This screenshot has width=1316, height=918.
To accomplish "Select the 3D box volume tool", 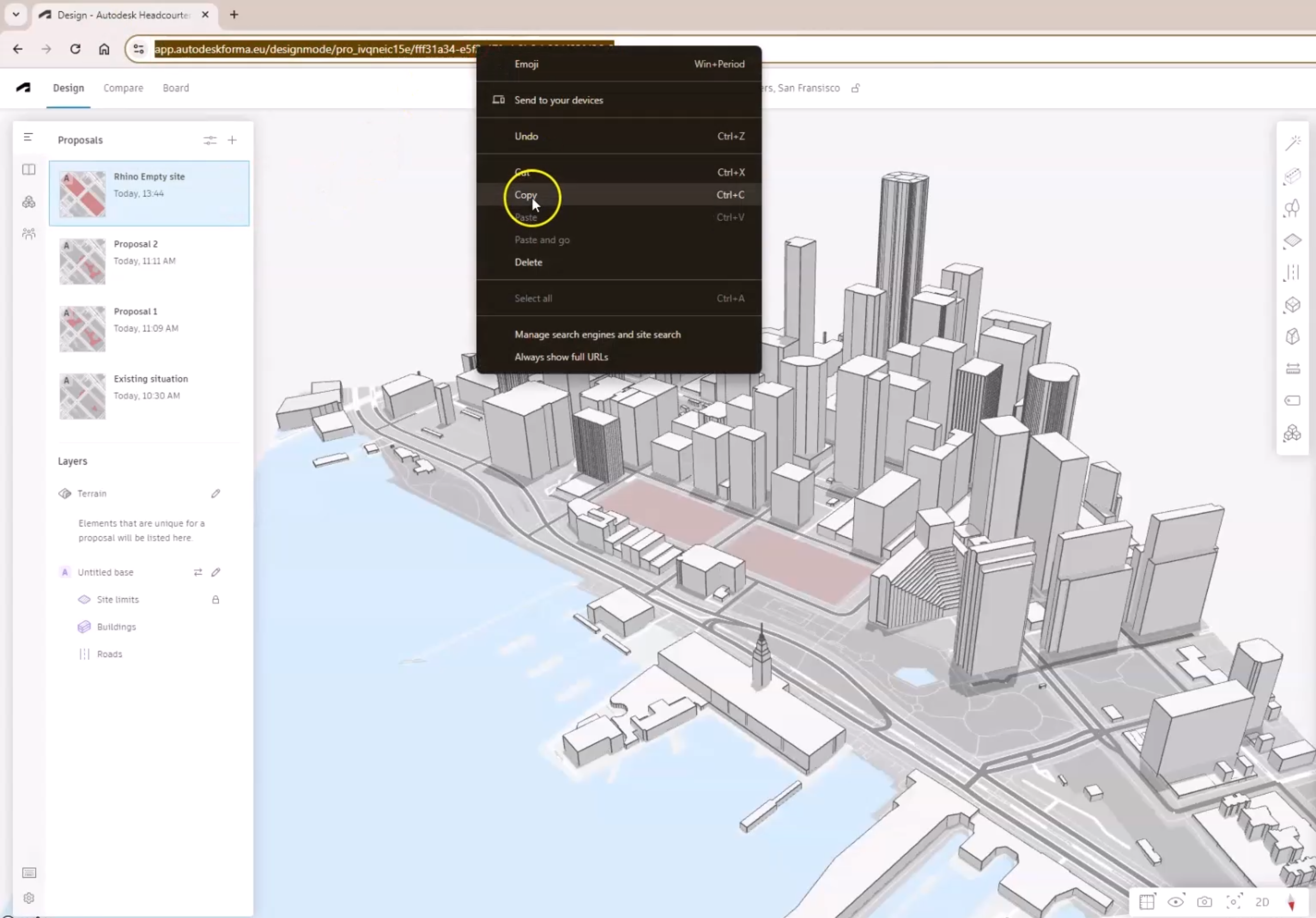I will (x=1293, y=305).
